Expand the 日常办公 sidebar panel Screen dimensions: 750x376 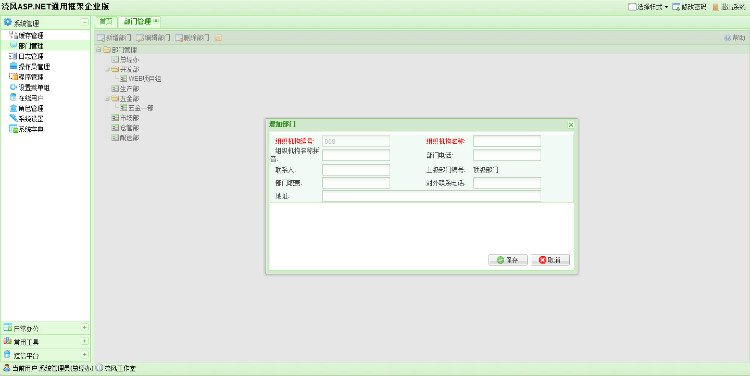click(x=85, y=328)
